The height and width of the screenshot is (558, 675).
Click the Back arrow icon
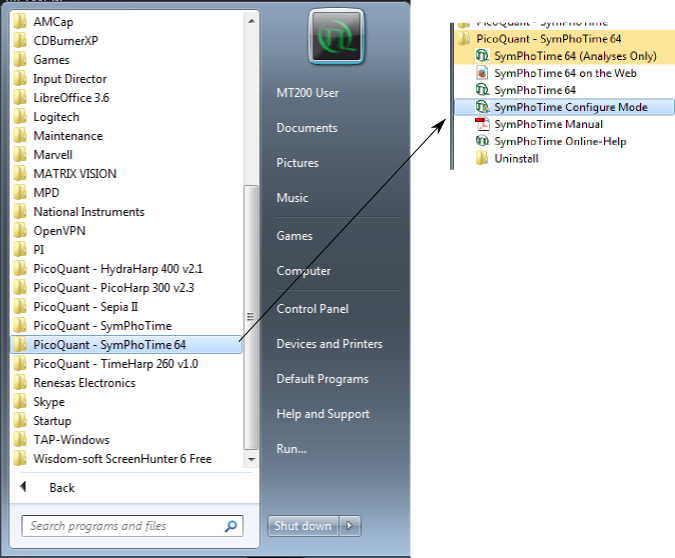tap(23, 487)
